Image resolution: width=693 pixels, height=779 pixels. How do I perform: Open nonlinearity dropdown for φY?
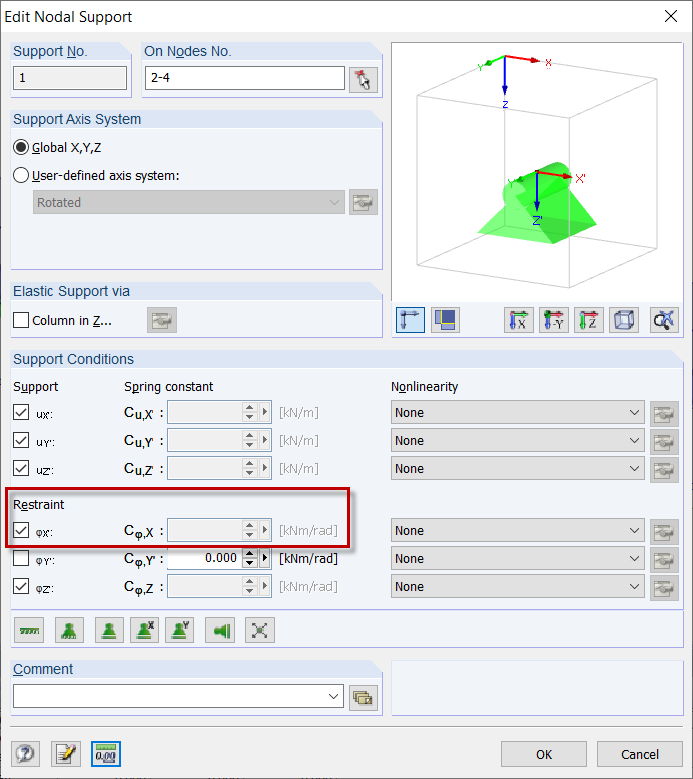(x=518, y=558)
